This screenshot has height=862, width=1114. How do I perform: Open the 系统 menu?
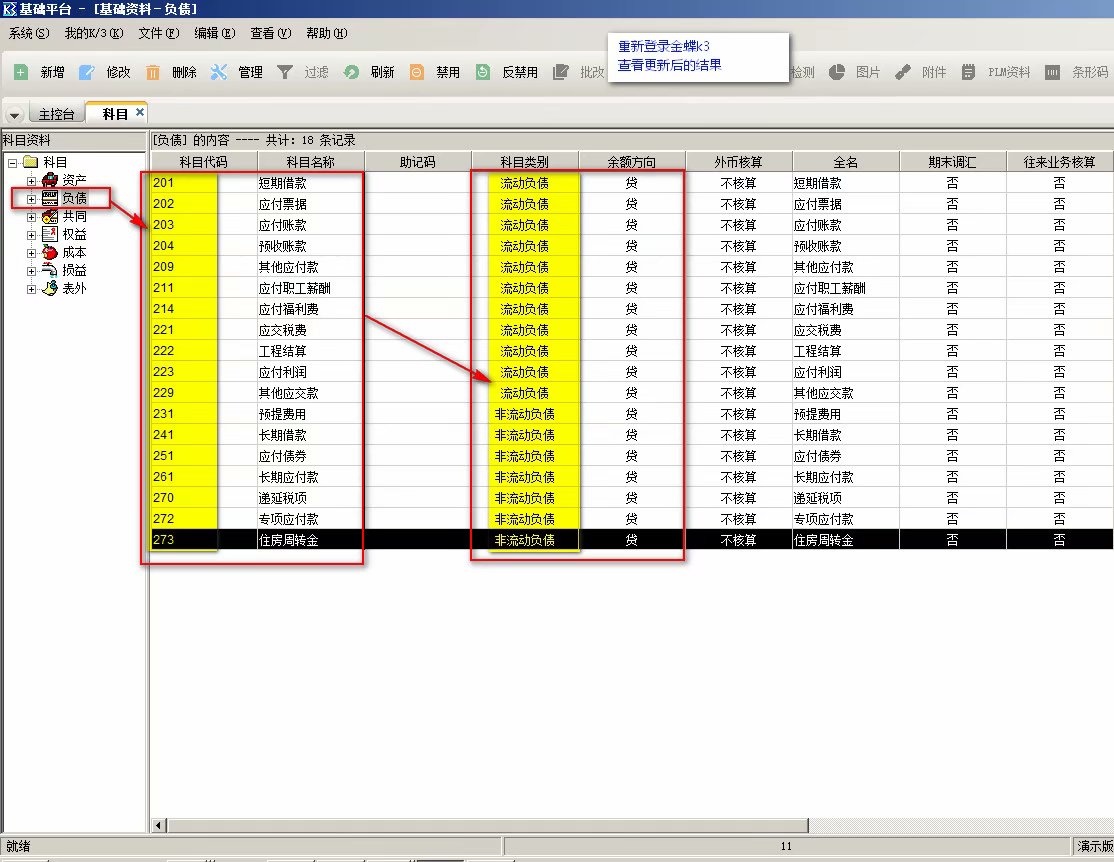coord(28,33)
